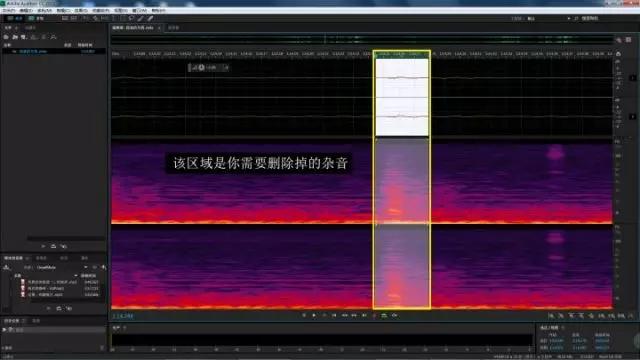
Task: Switch to Multitrack view button
Action: [x=36, y=18]
